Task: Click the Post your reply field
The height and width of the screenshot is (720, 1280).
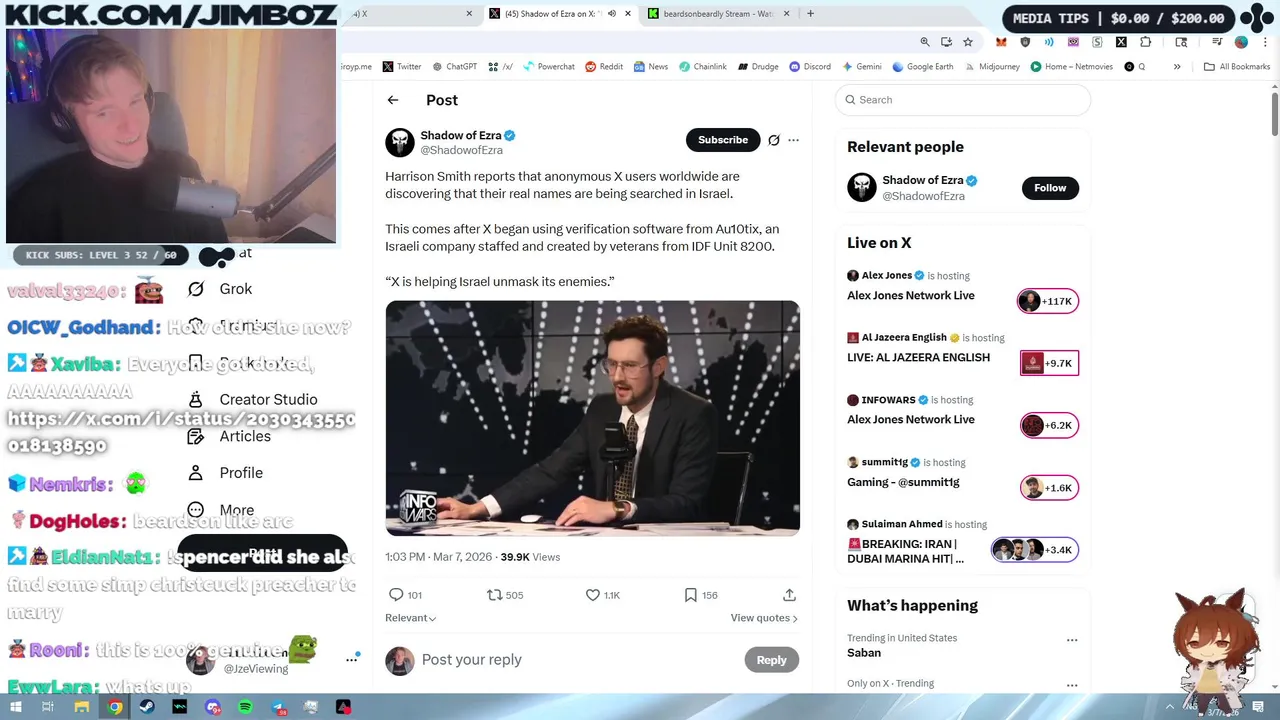Action: (580, 660)
